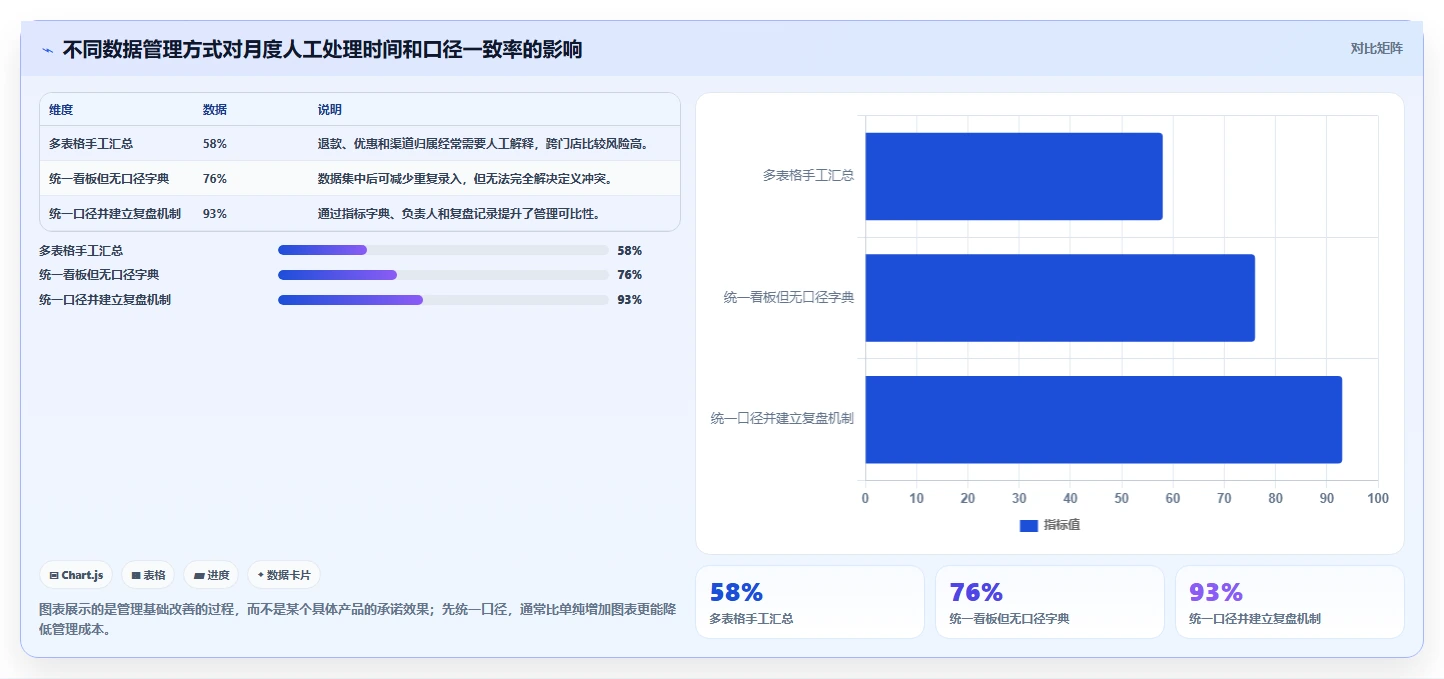
Task: Click the 76% data card
Action: coord(1050,602)
